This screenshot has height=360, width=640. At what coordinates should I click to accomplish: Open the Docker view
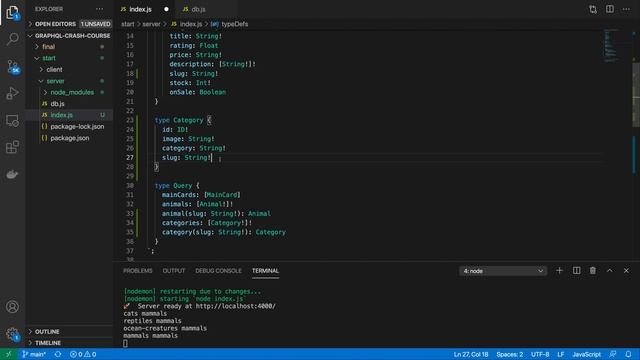pos(12,174)
